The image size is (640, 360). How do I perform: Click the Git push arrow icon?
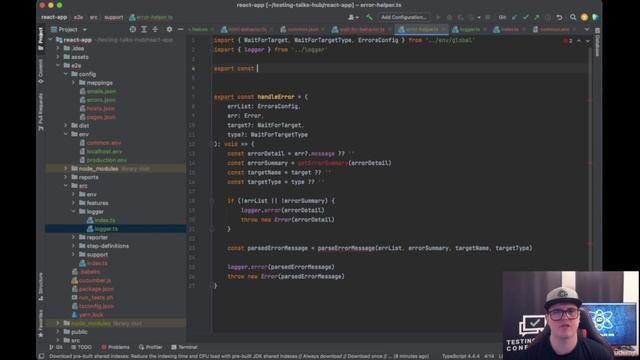tap(537, 17)
